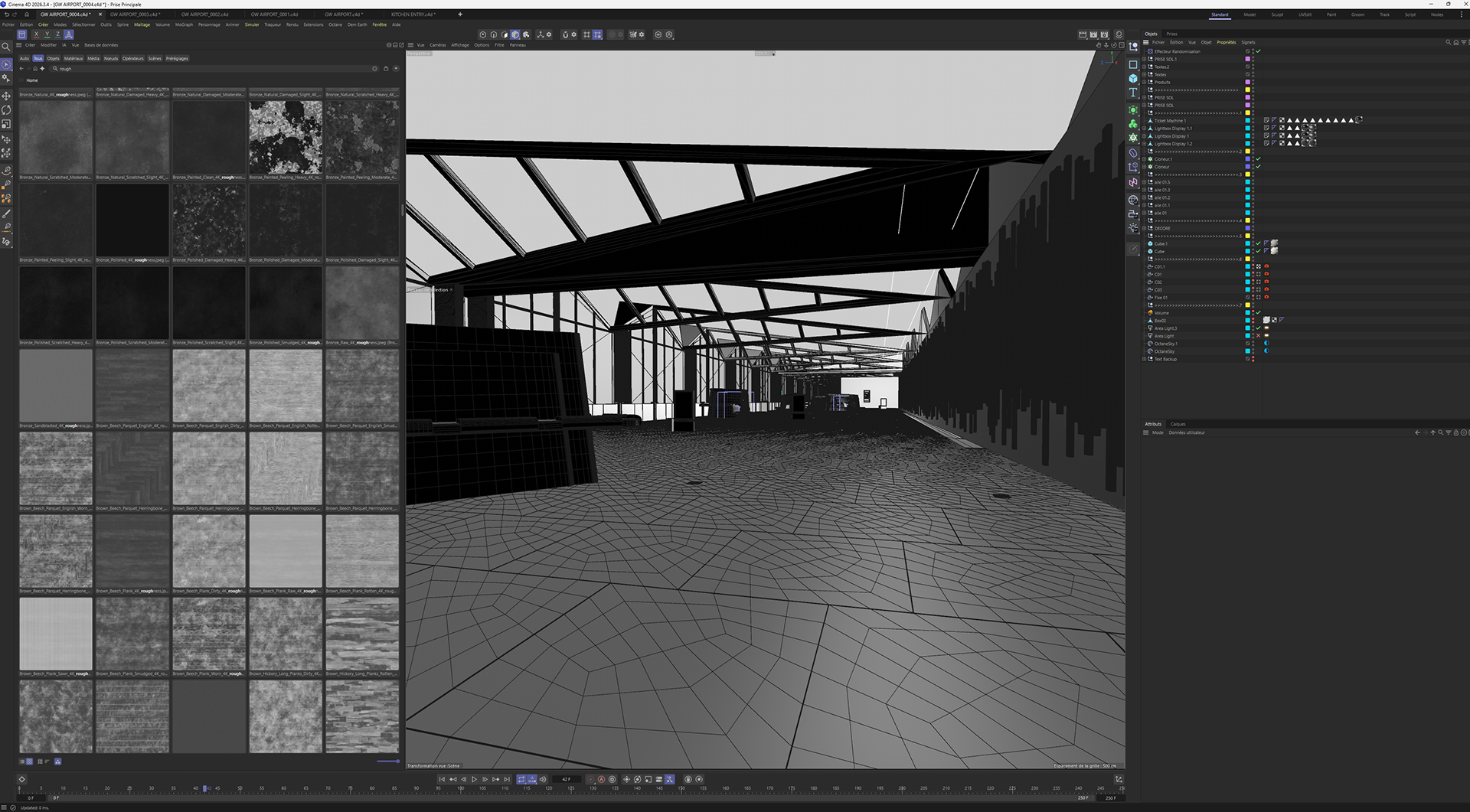Play the animation forward

pyautogui.click(x=474, y=779)
